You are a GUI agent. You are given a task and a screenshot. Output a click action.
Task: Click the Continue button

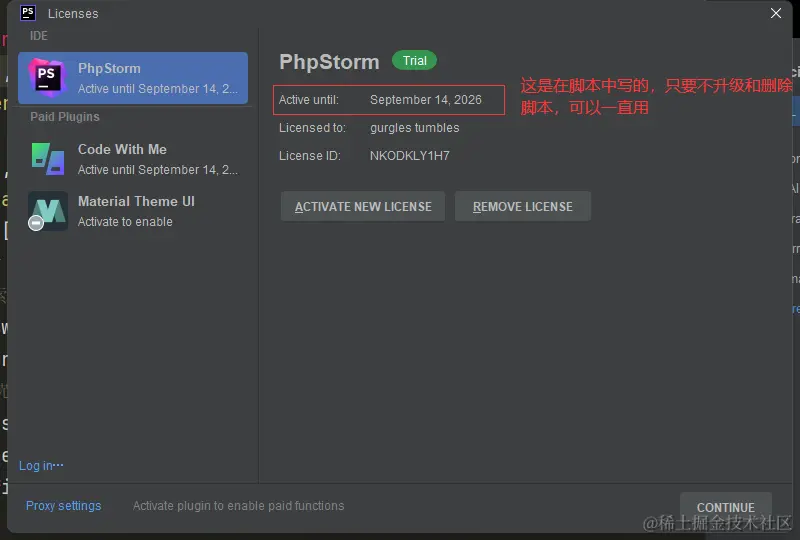726,507
